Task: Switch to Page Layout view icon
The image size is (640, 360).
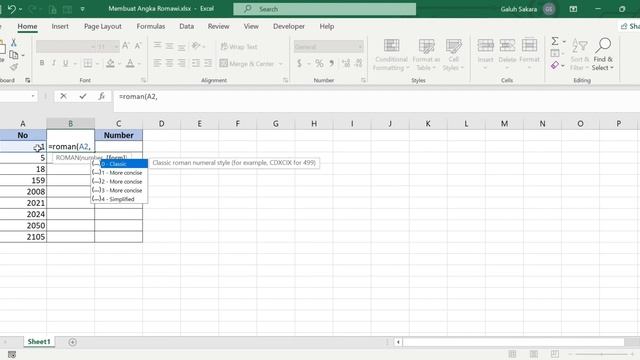Action: [533, 354]
